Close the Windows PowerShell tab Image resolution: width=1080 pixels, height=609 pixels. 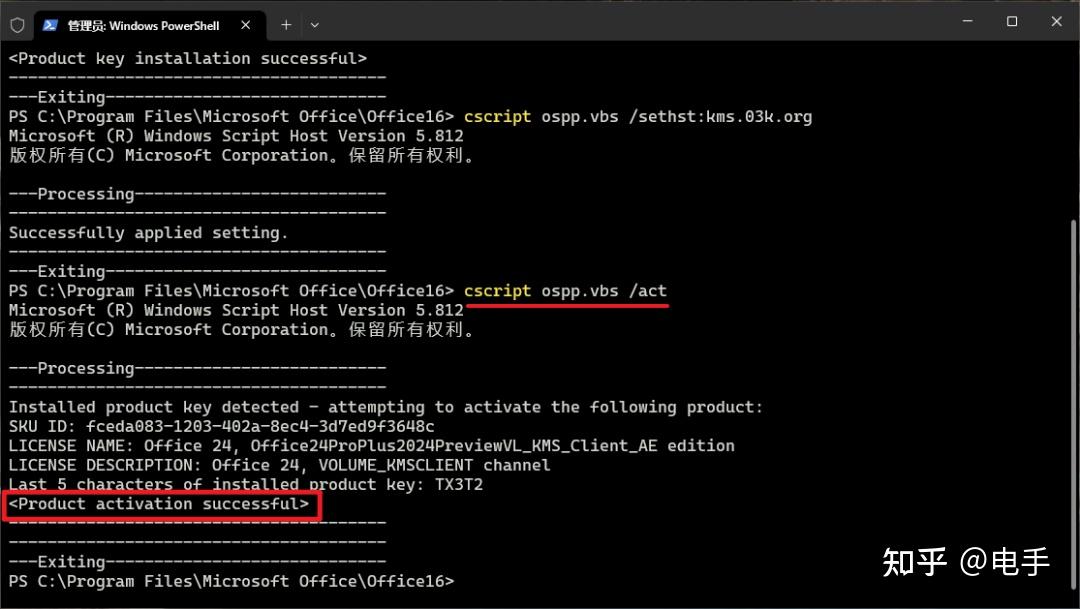pyautogui.click(x=244, y=25)
